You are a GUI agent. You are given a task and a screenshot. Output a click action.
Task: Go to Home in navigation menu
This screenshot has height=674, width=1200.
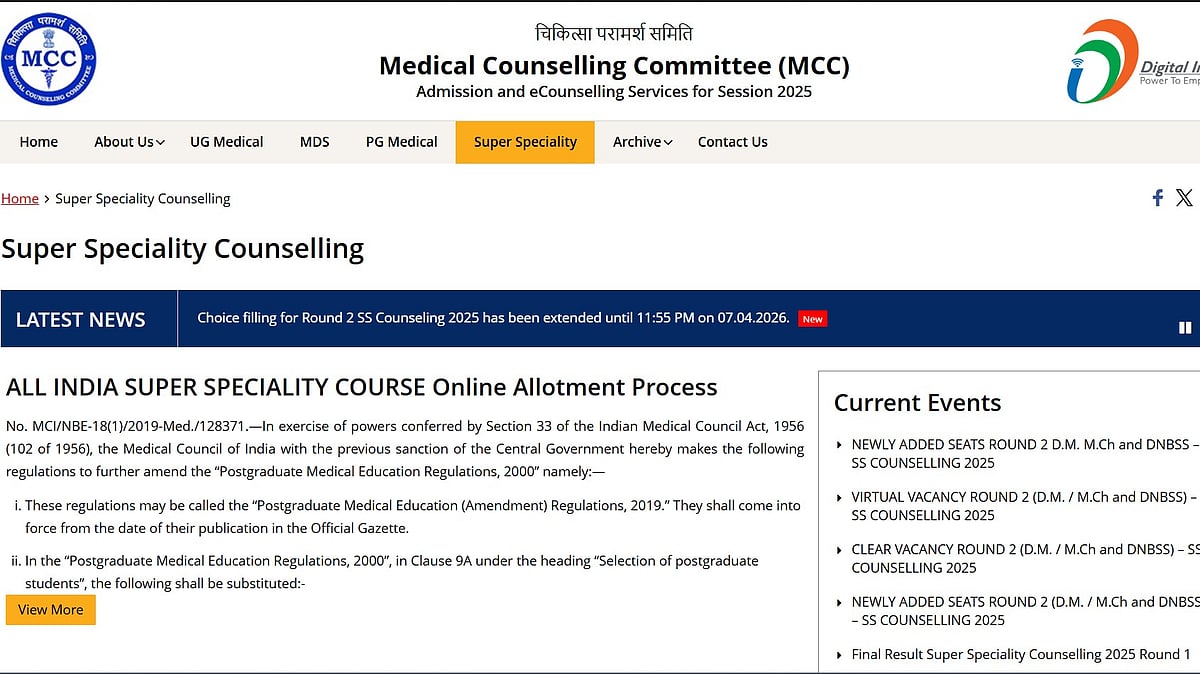[39, 142]
